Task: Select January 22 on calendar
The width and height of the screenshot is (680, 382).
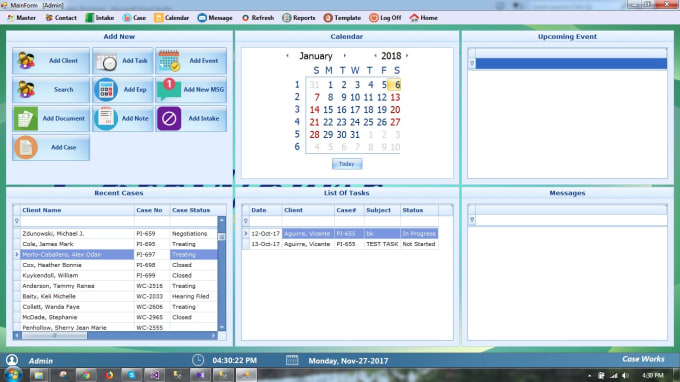Action: (x=328, y=122)
